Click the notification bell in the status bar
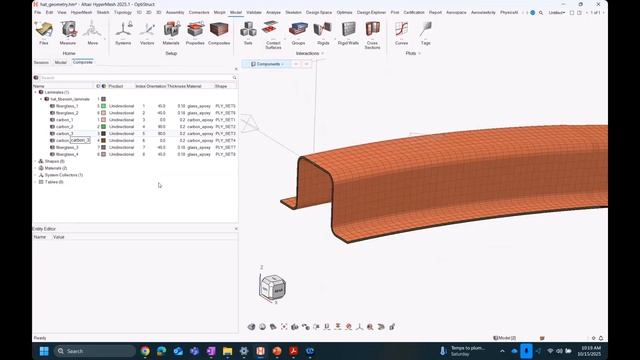640x360 pixels. pos(601,338)
